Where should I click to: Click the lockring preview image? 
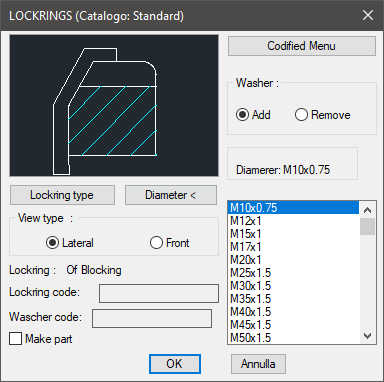click(x=114, y=105)
